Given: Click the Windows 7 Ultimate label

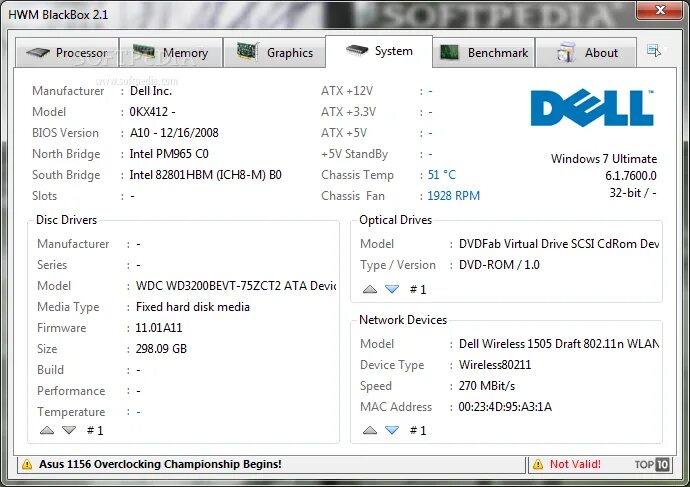Looking at the screenshot, I should click(x=604, y=159).
